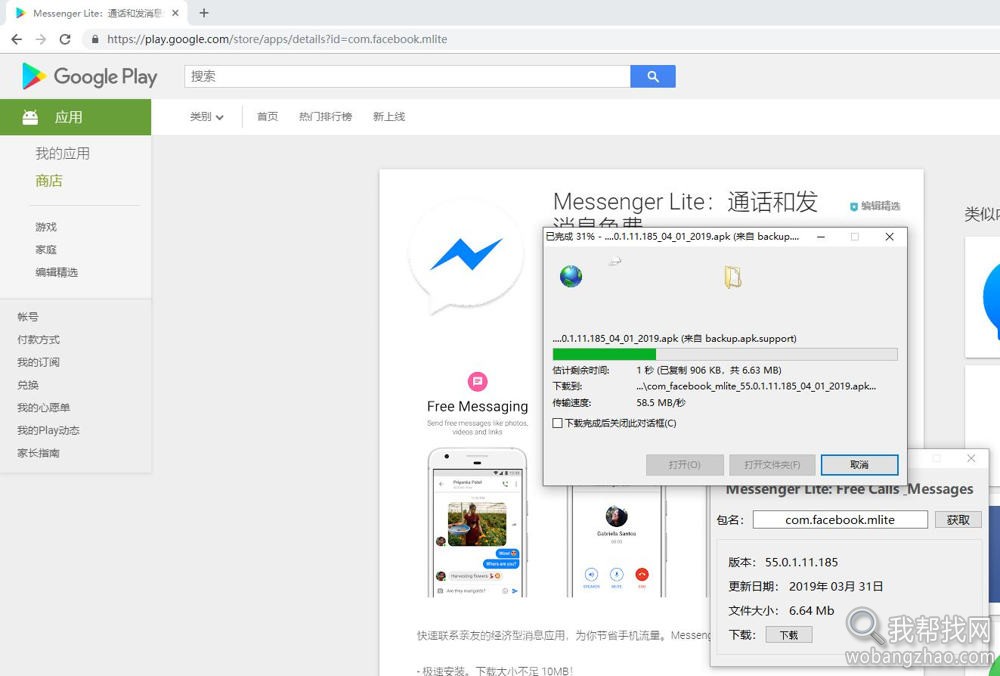Enable 下载完成后关闭此对话框 checkbox
The width and height of the screenshot is (1000, 676).
pyautogui.click(x=557, y=423)
